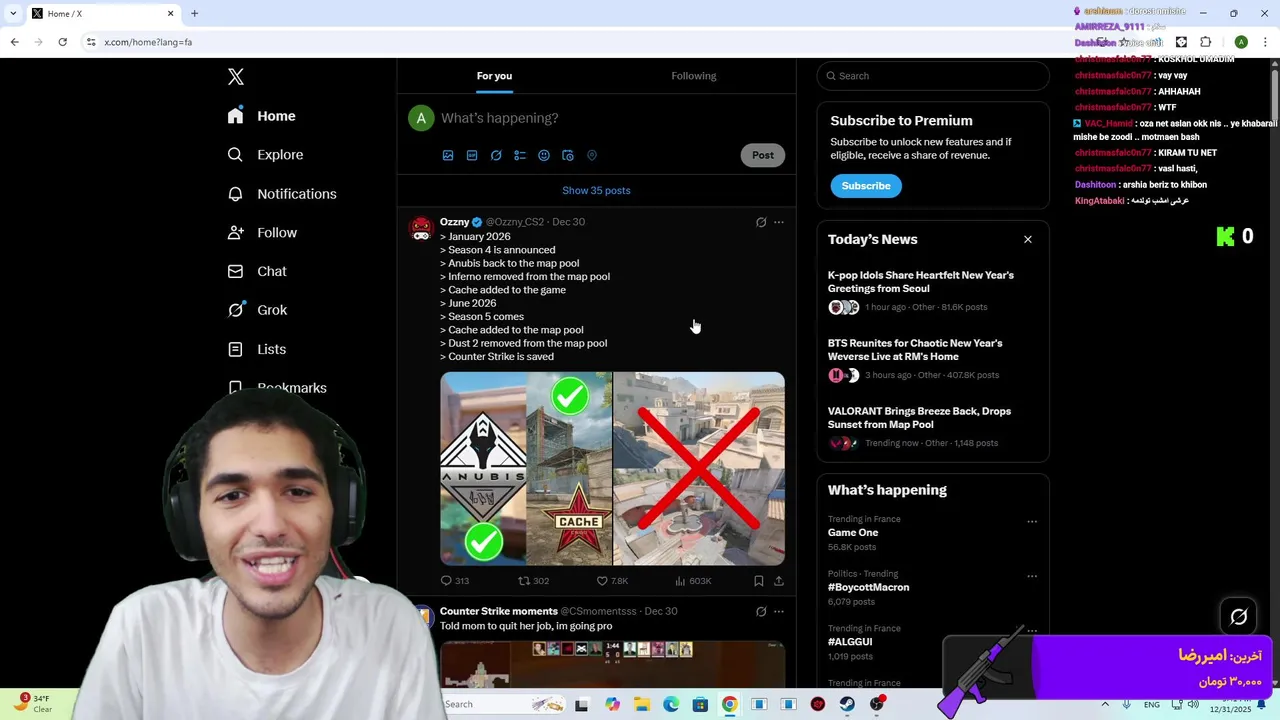
Task: Open a new browser tab
Action: 194,14
